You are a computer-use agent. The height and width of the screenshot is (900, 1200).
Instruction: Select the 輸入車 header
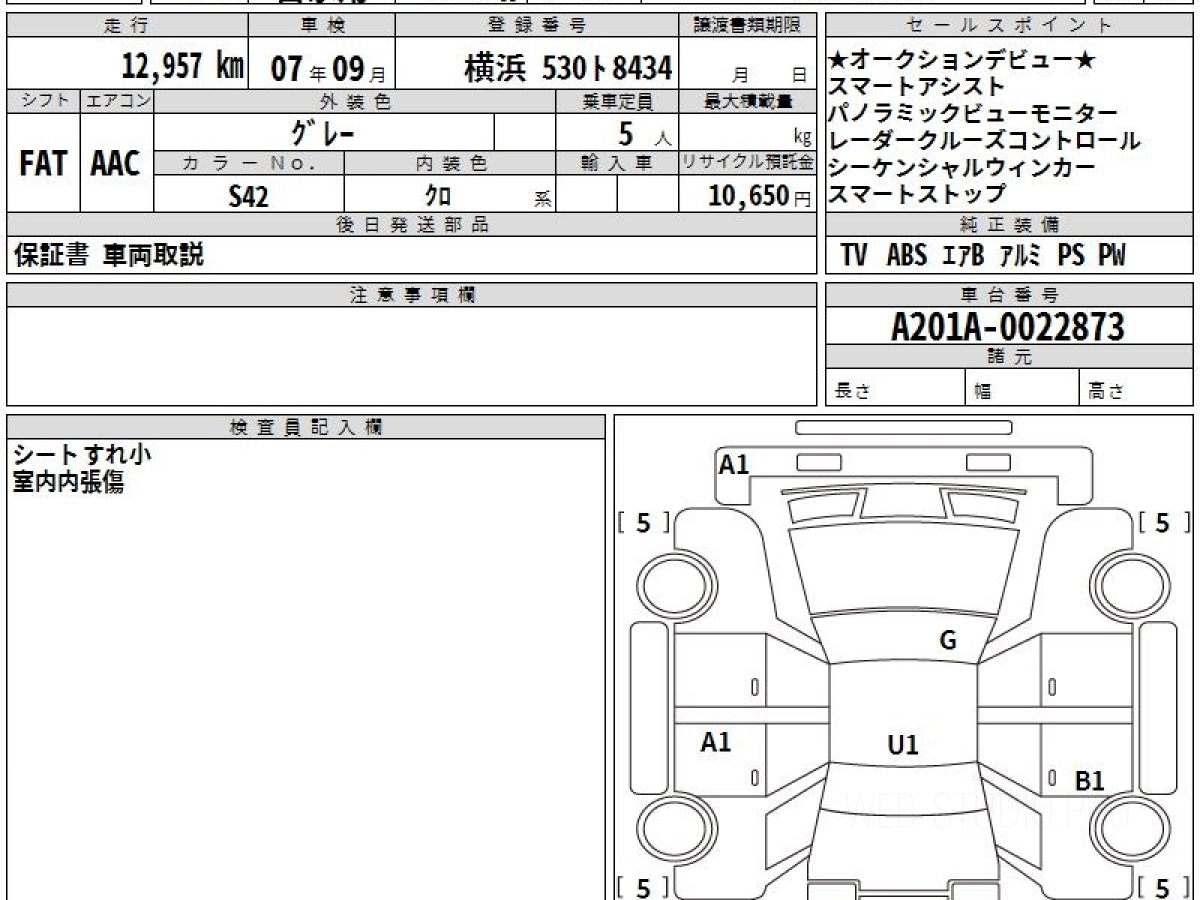coord(617,163)
